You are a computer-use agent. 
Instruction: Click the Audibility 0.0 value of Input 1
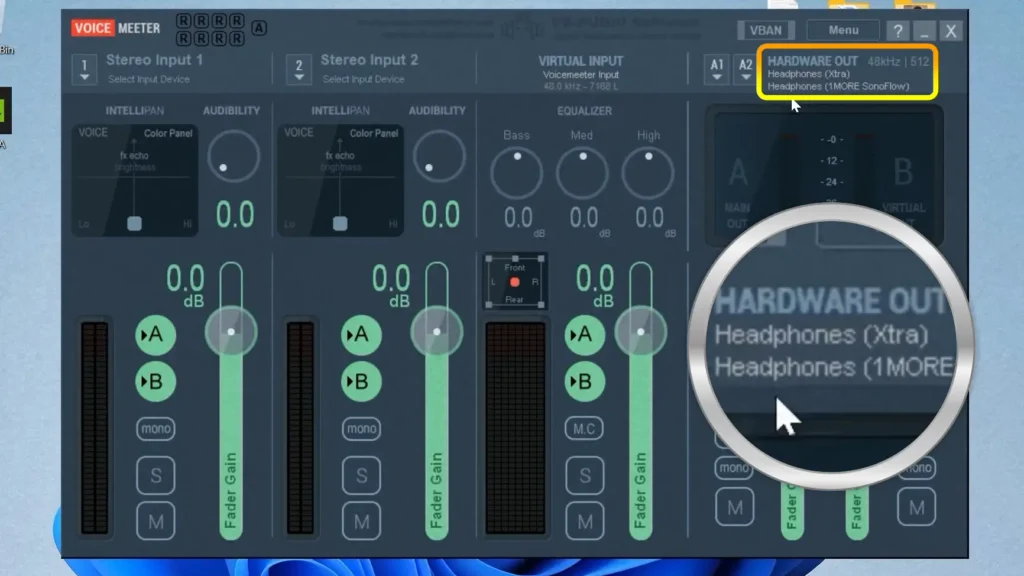pyautogui.click(x=234, y=215)
